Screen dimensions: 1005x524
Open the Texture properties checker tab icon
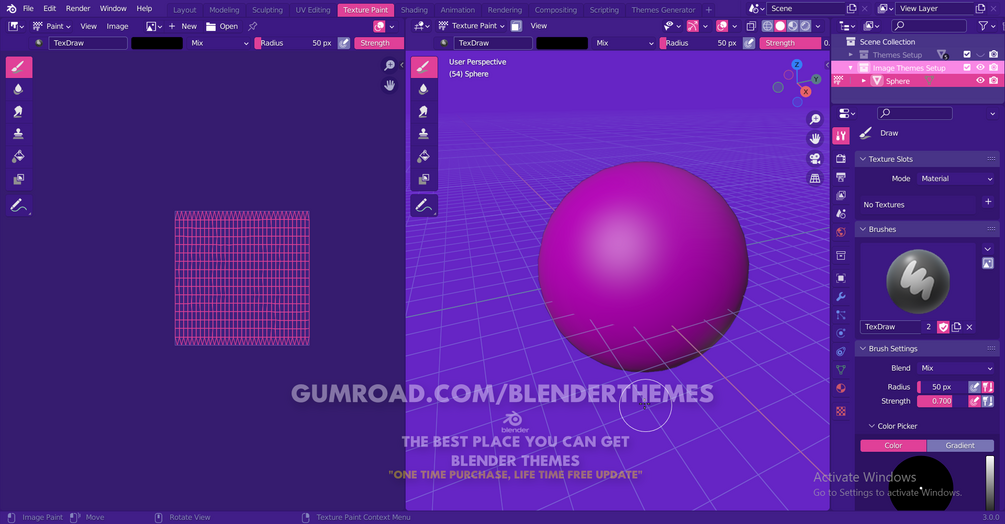click(x=841, y=411)
